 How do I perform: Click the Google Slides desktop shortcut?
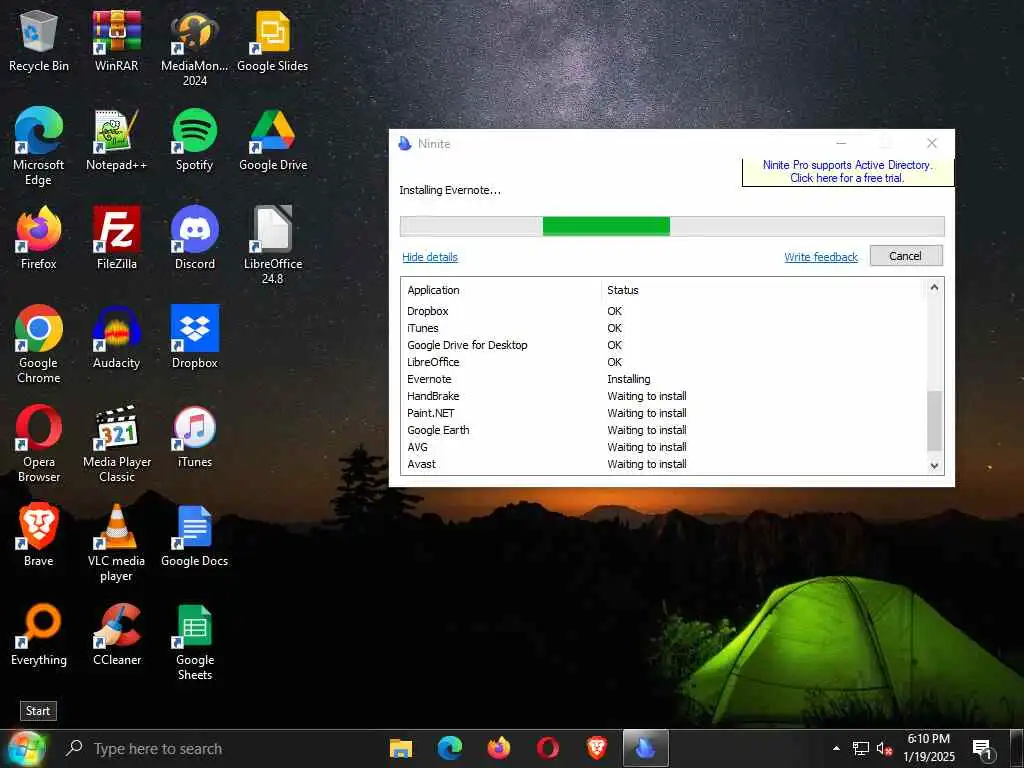tap(272, 41)
